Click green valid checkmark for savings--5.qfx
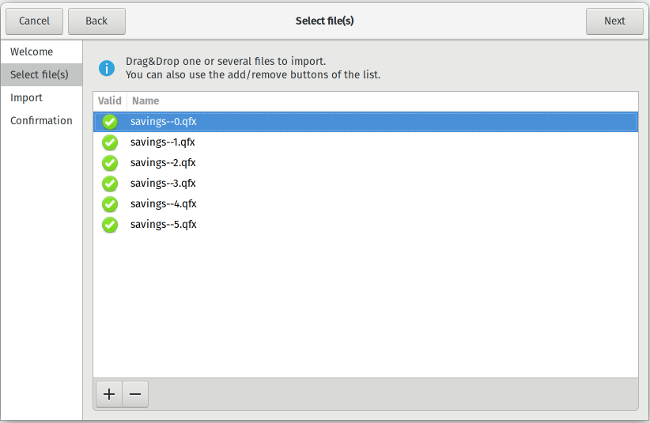This screenshot has height=423, width=650. [110, 225]
